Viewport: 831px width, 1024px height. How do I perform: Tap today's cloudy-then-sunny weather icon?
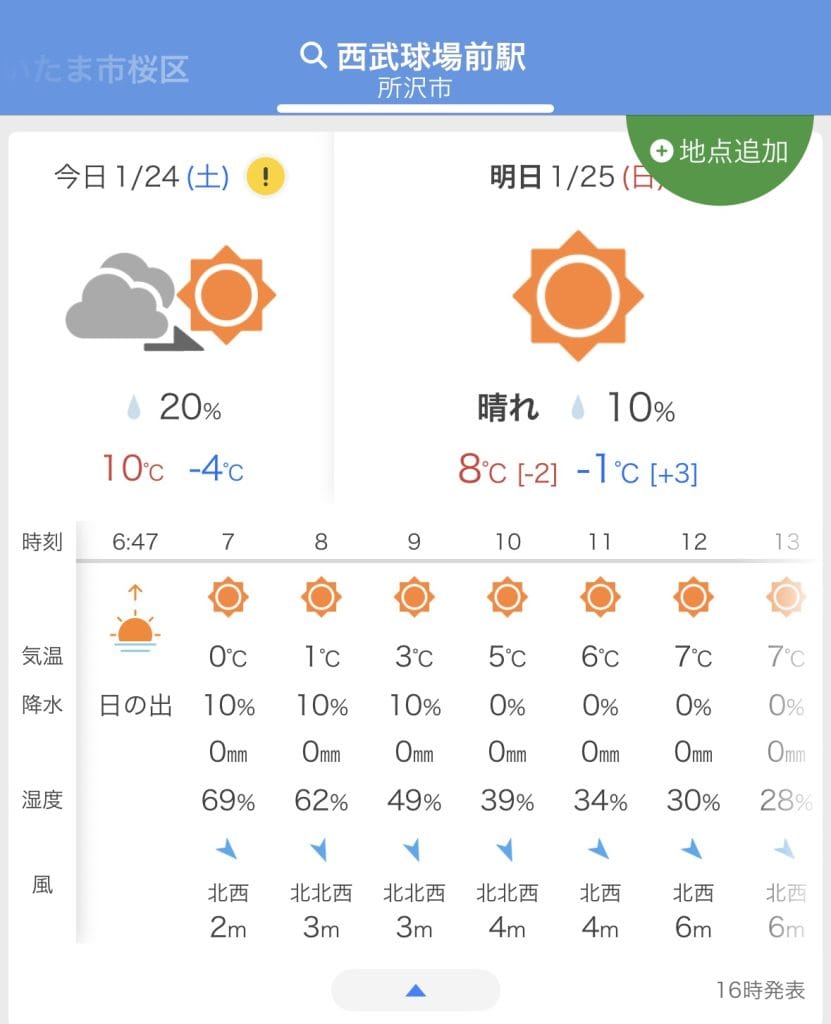pyautogui.click(x=170, y=298)
